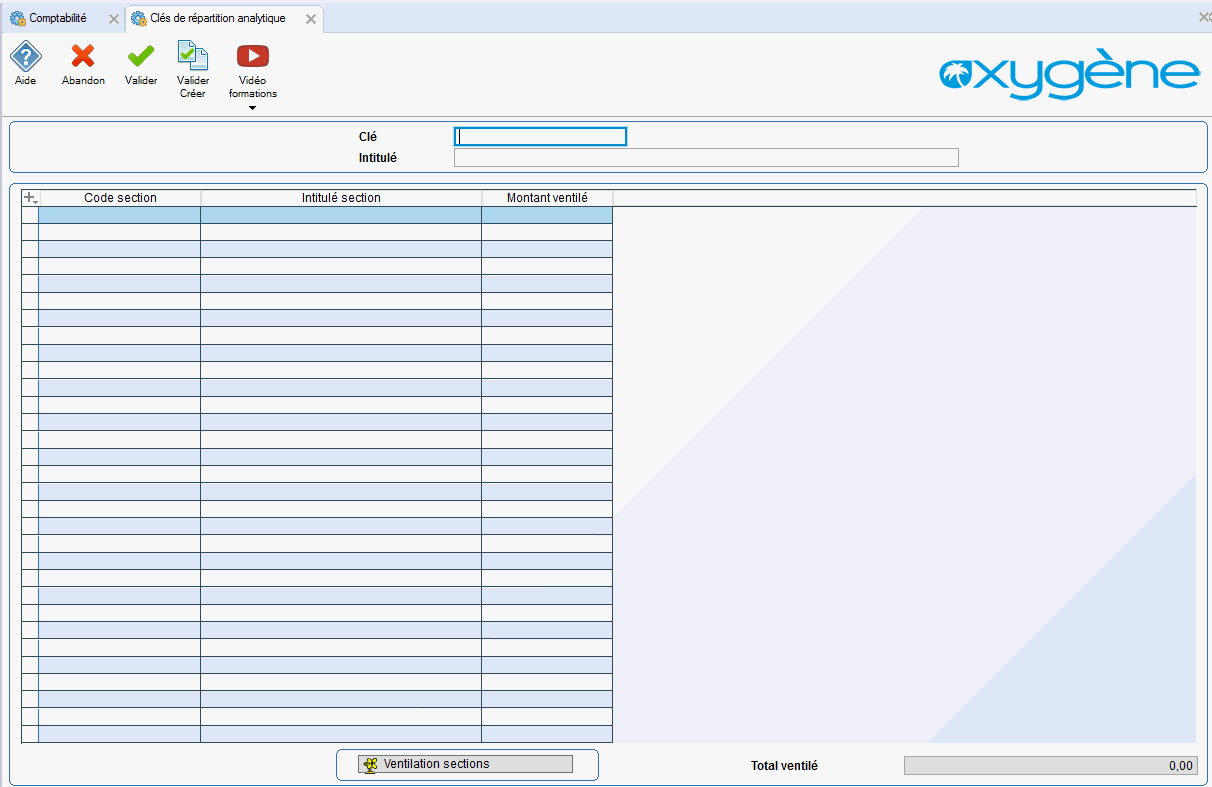The height and width of the screenshot is (787, 1212).
Task: Click the Abandon red cross icon
Action: 83,57
